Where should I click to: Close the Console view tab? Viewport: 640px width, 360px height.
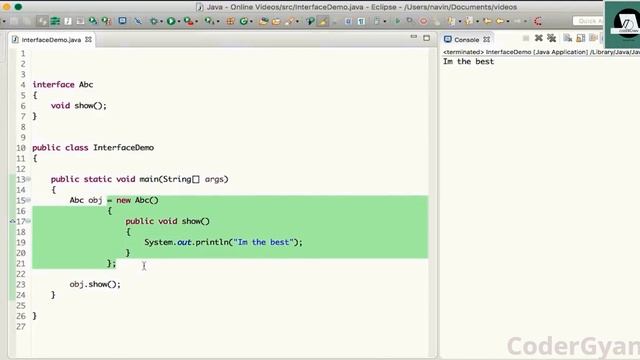click(487, 40)
